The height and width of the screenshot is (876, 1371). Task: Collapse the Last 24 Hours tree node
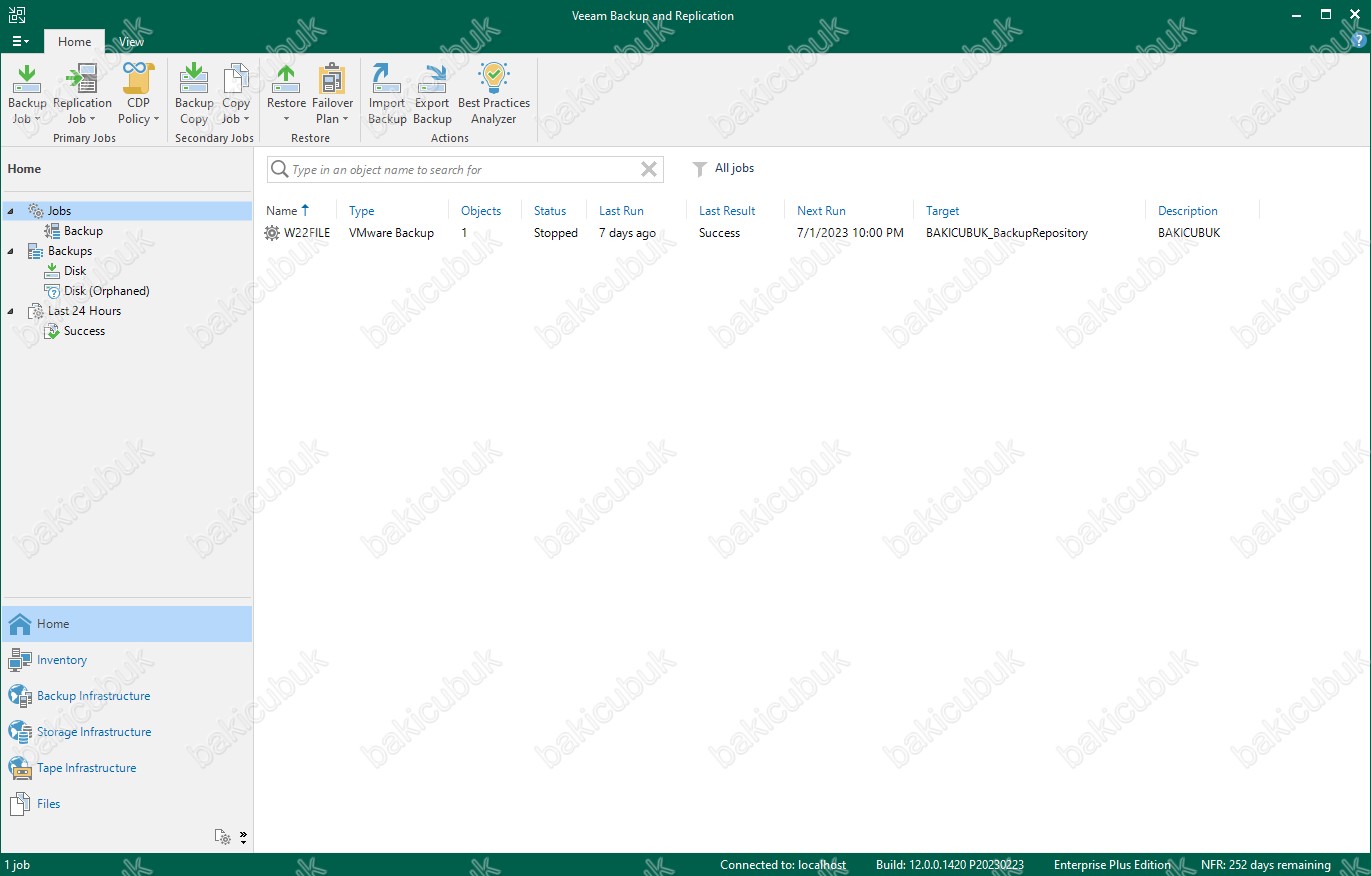[x=11, y=311]
